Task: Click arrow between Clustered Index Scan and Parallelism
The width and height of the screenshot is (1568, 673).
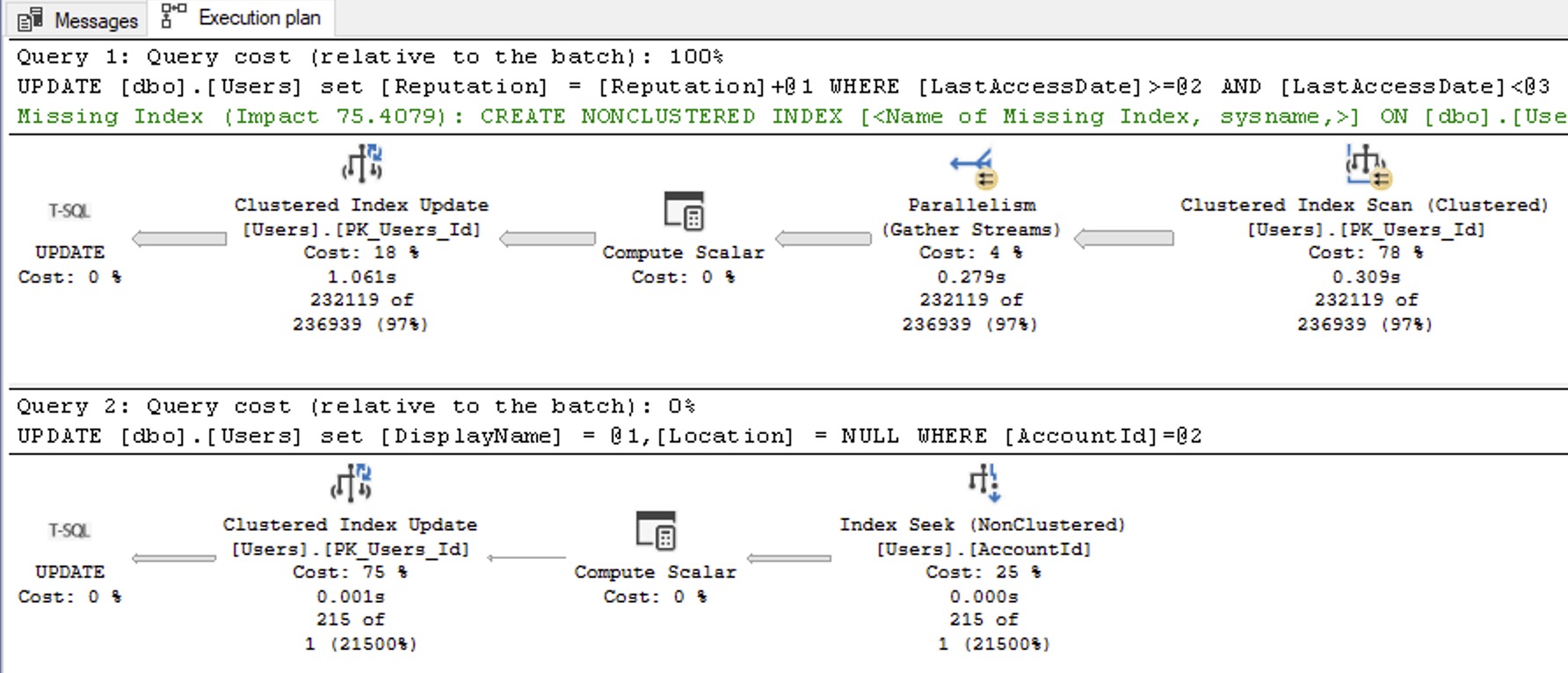Action: click(1124, 238)
